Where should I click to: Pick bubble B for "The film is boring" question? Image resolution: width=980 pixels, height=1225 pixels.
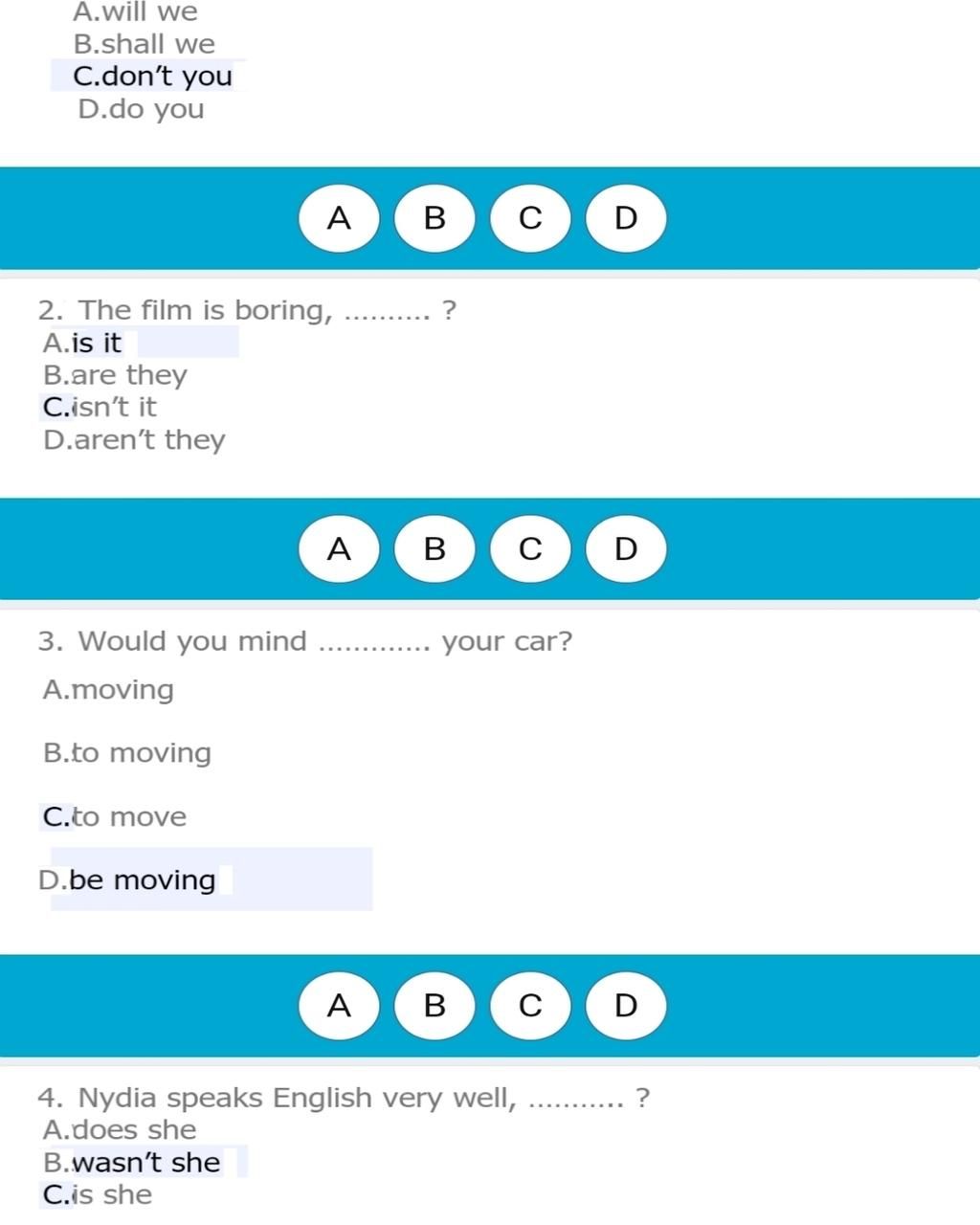click(434, 549)
